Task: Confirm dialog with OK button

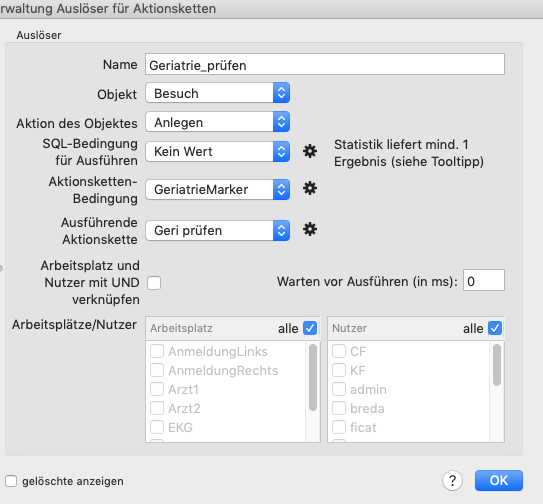Action: coord(499,480)
